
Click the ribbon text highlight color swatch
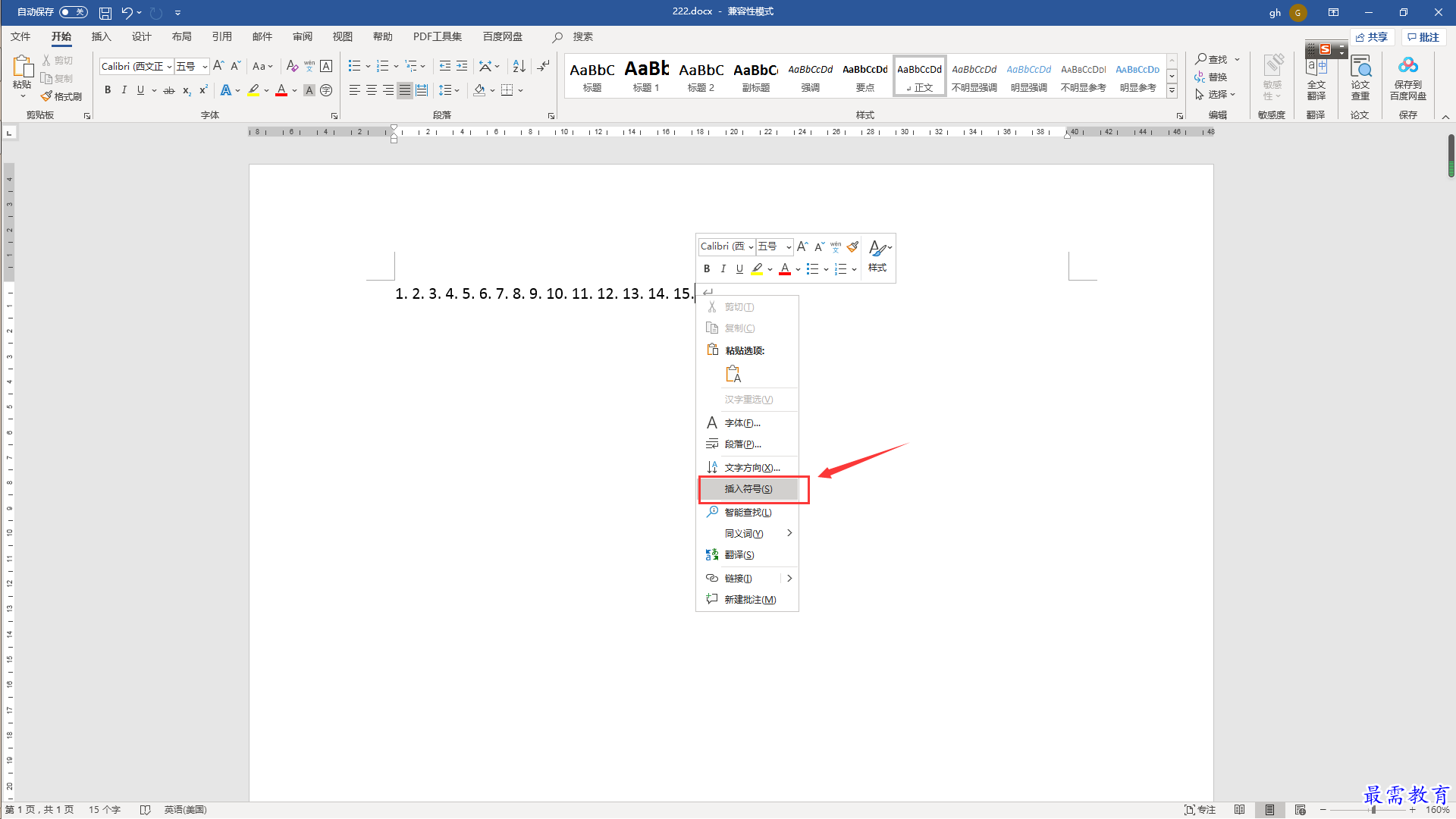tap(253, 90)
